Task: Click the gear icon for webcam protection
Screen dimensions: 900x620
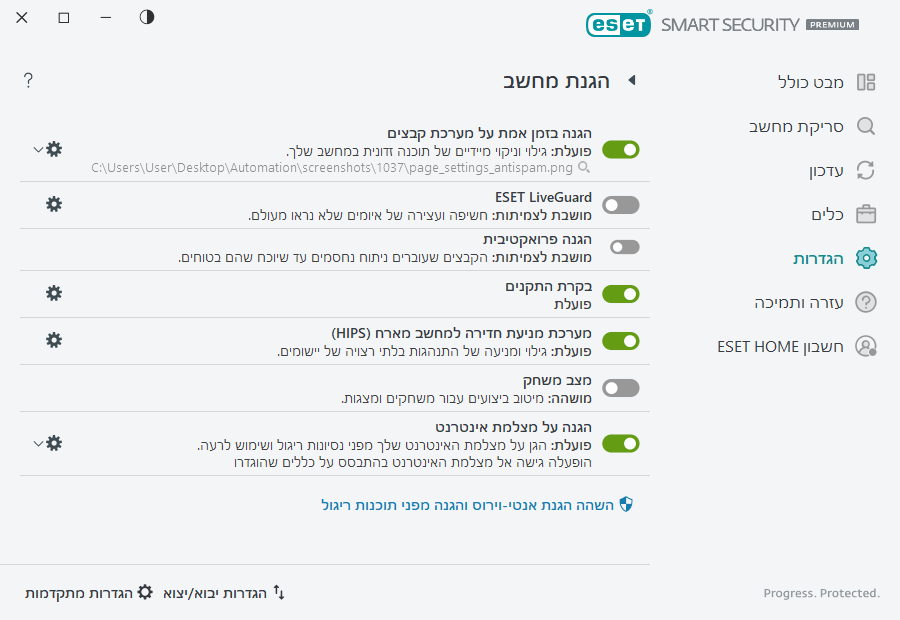Action: coord(54,443)
